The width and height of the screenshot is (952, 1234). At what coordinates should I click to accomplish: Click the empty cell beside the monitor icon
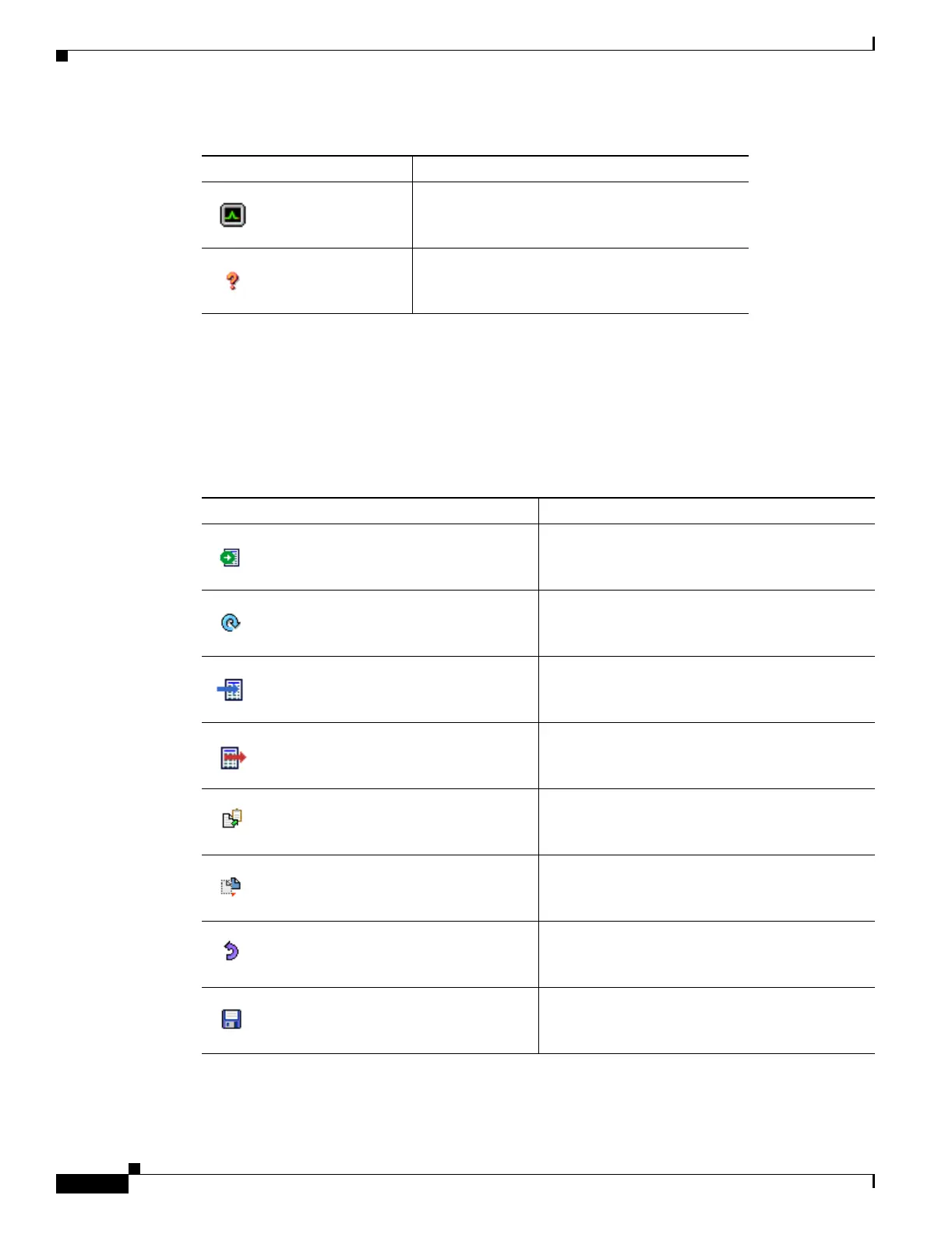[580, 215]
